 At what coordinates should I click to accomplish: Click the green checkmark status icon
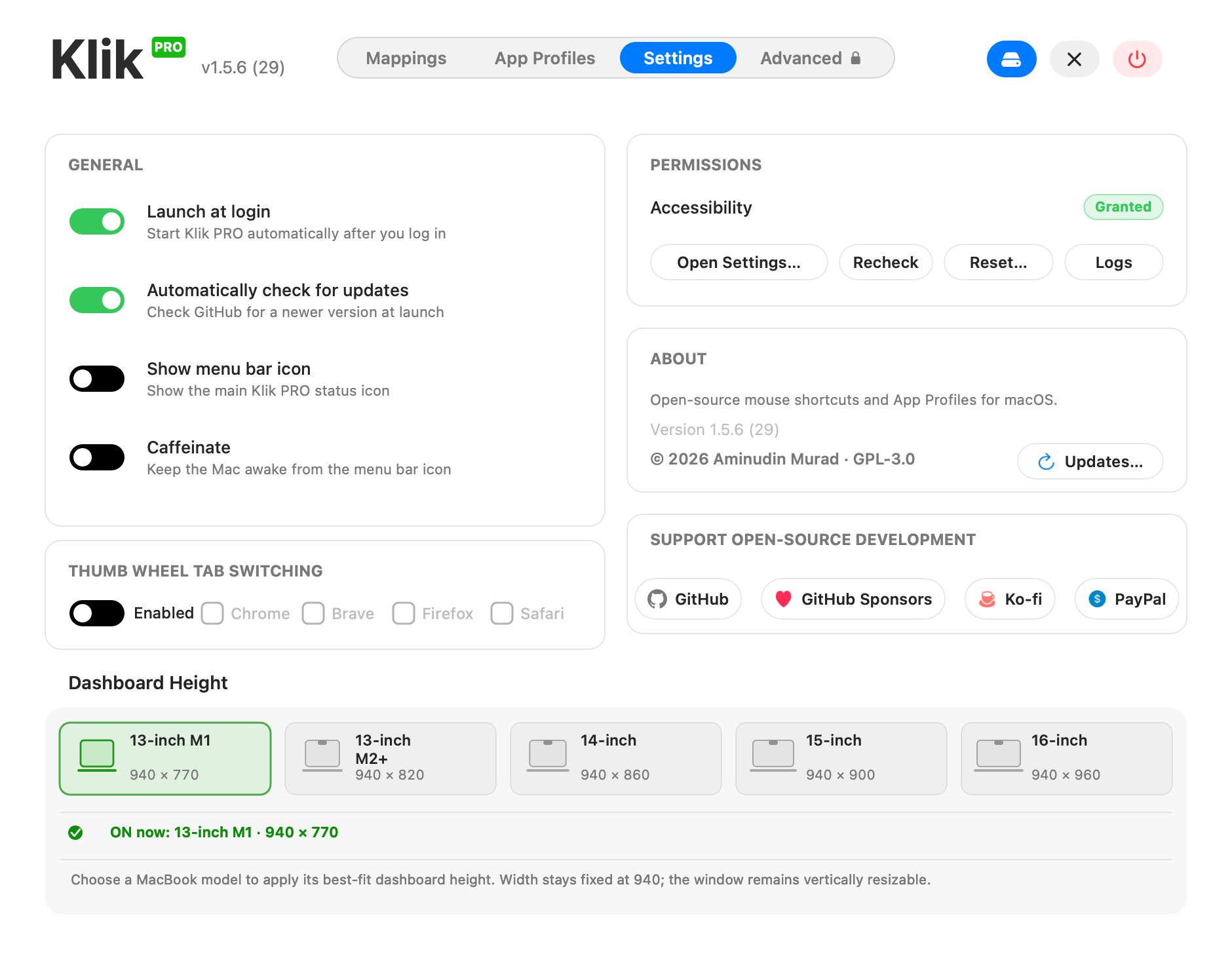75,833
